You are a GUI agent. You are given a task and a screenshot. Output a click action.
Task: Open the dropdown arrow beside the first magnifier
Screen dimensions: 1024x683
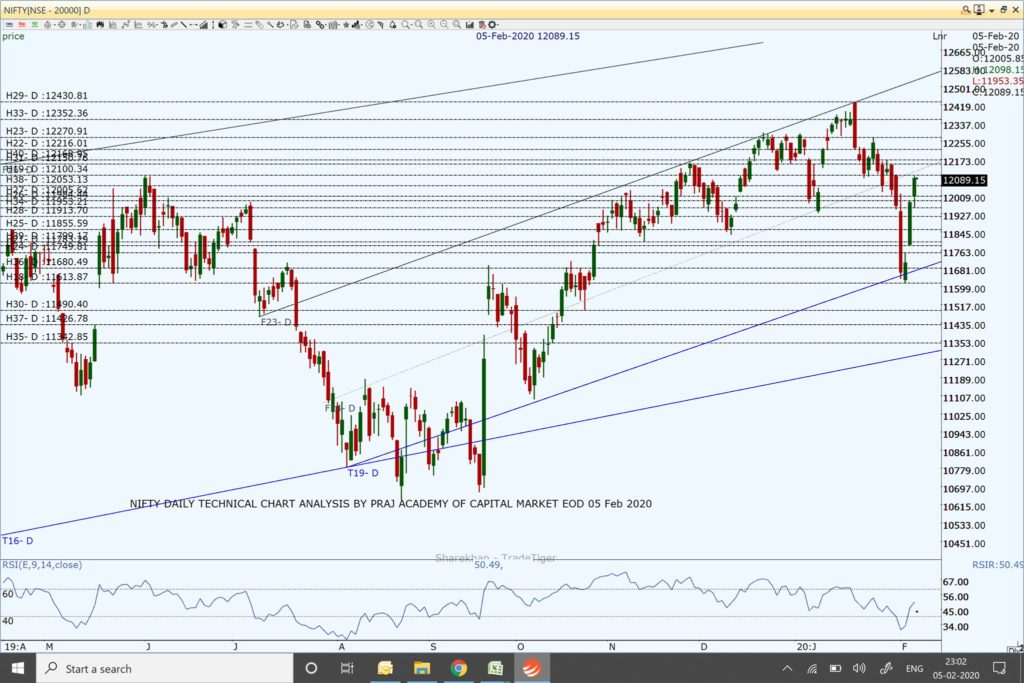pyautogui.click(x=411, y=25)
